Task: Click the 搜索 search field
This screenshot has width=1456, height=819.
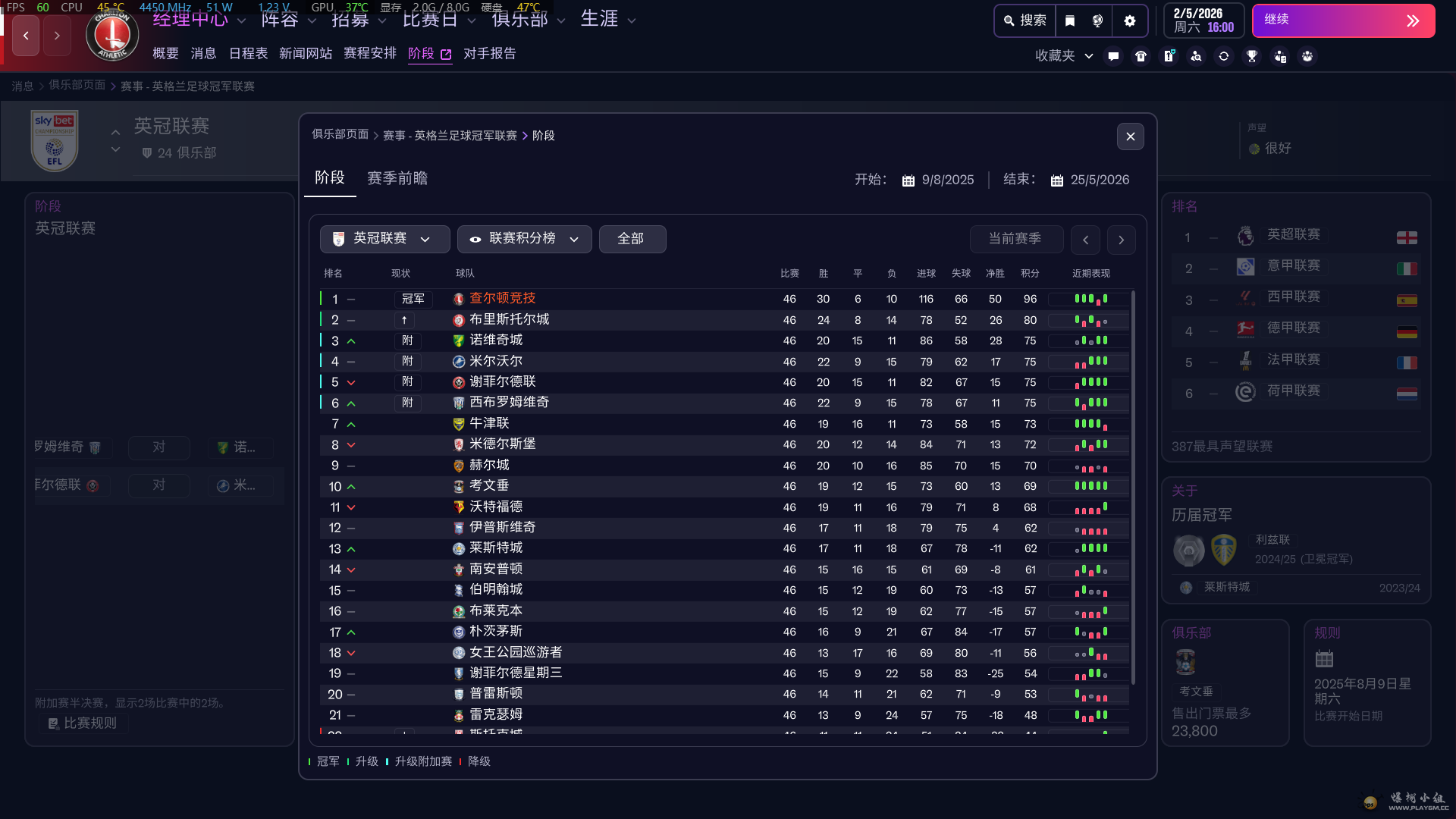Action: point(1025,20)
